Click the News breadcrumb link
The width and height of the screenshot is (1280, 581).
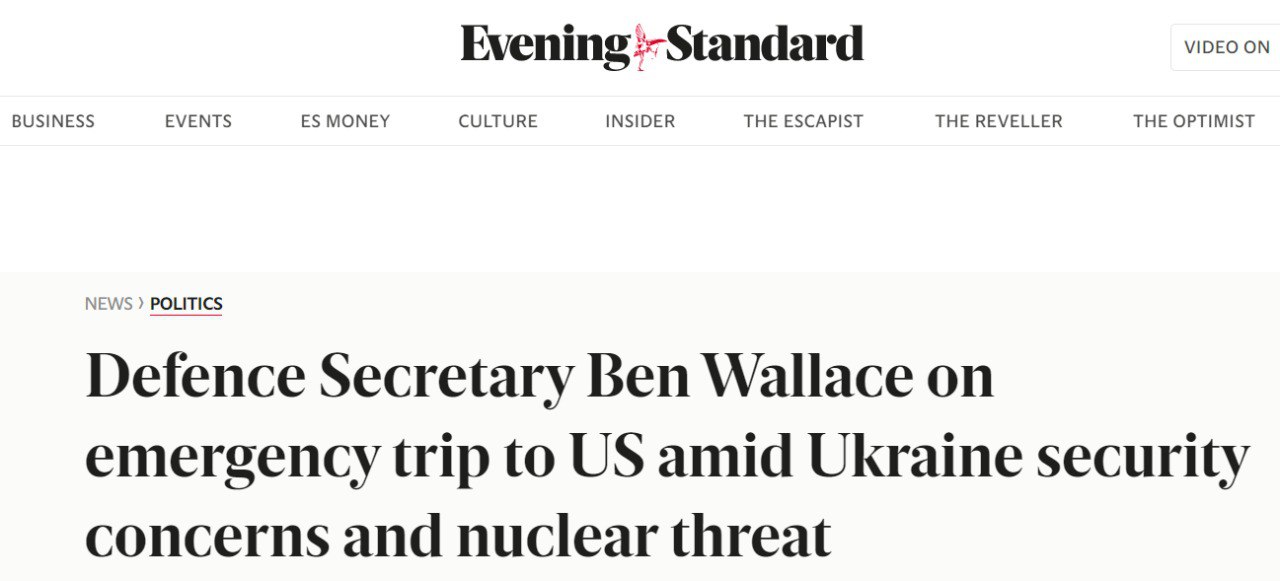pyautogui.click(x=108, y=304)
